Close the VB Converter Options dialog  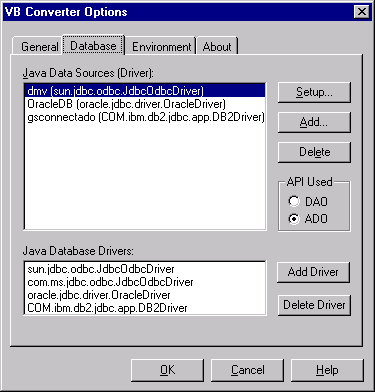click(362, 12)
